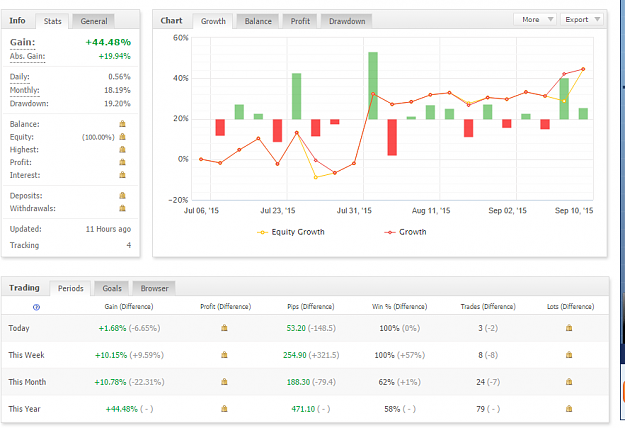
Task: Click the lowest Equity Growth yellow point
Action: tap(316, 177)
